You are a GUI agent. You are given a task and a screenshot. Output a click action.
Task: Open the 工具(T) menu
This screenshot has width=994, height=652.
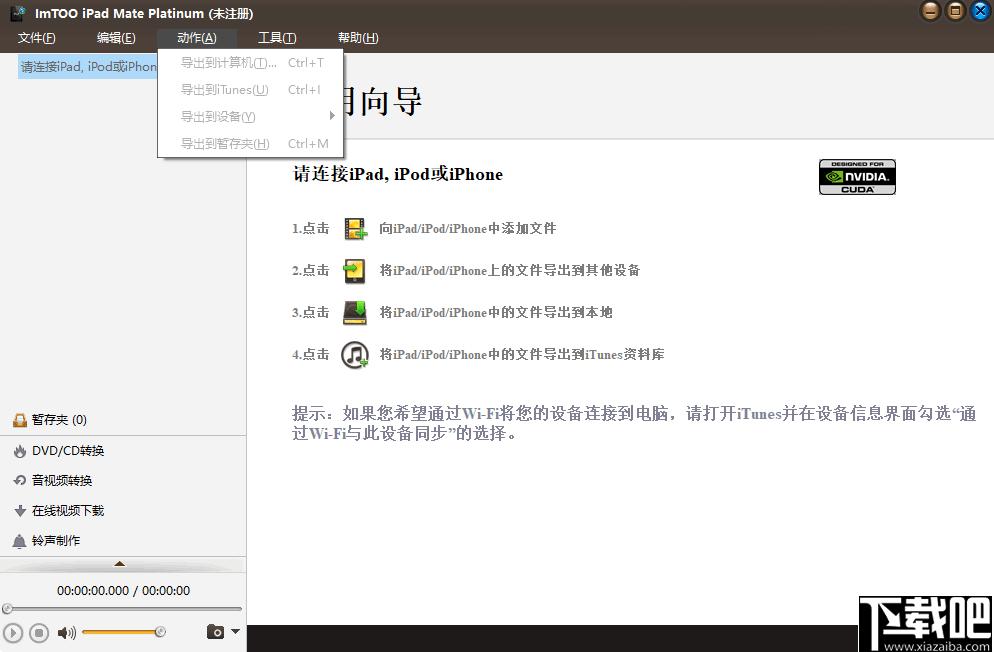(x=277, y=38)
